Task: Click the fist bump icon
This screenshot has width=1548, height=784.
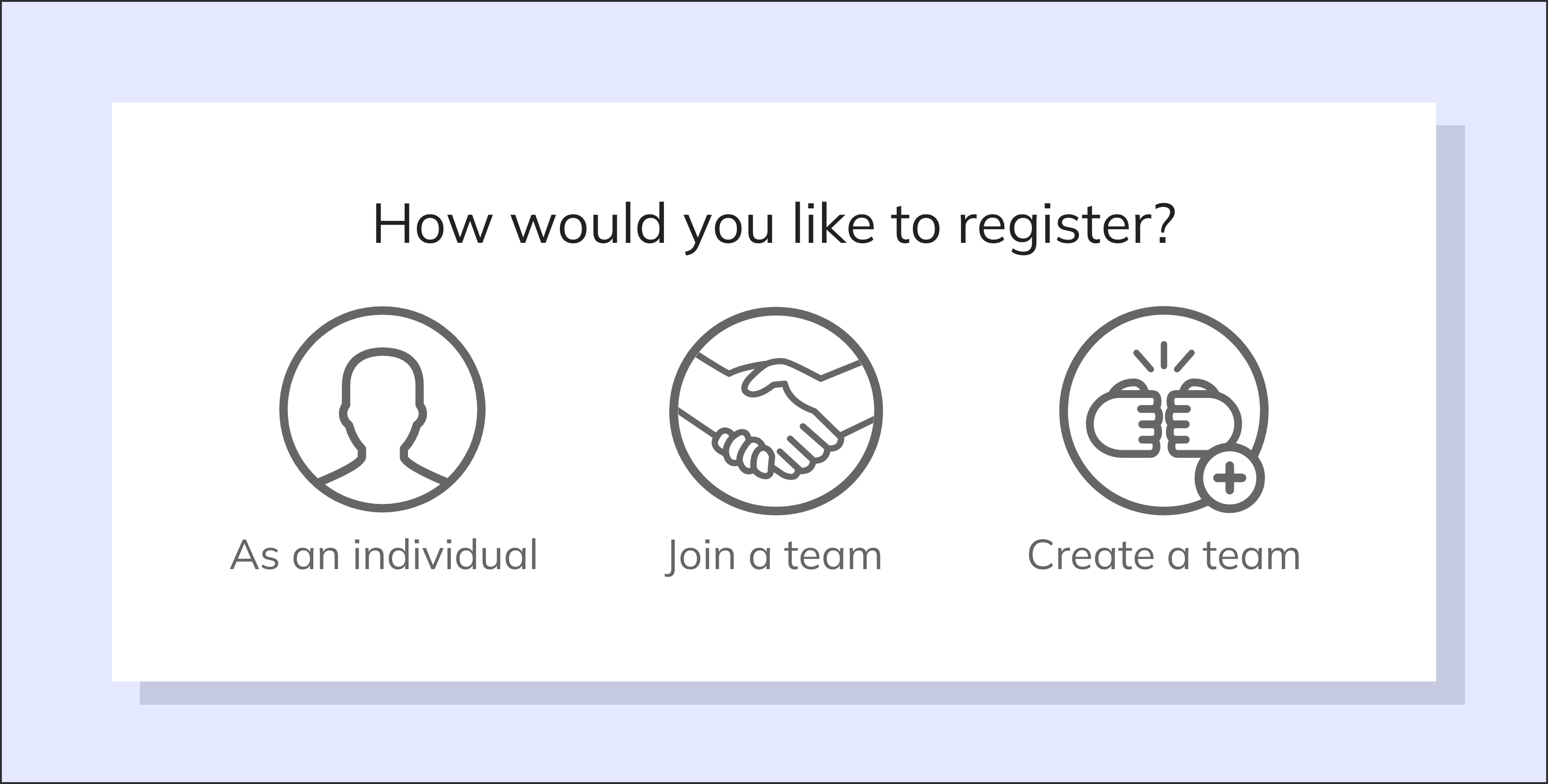Action: 1163,411
